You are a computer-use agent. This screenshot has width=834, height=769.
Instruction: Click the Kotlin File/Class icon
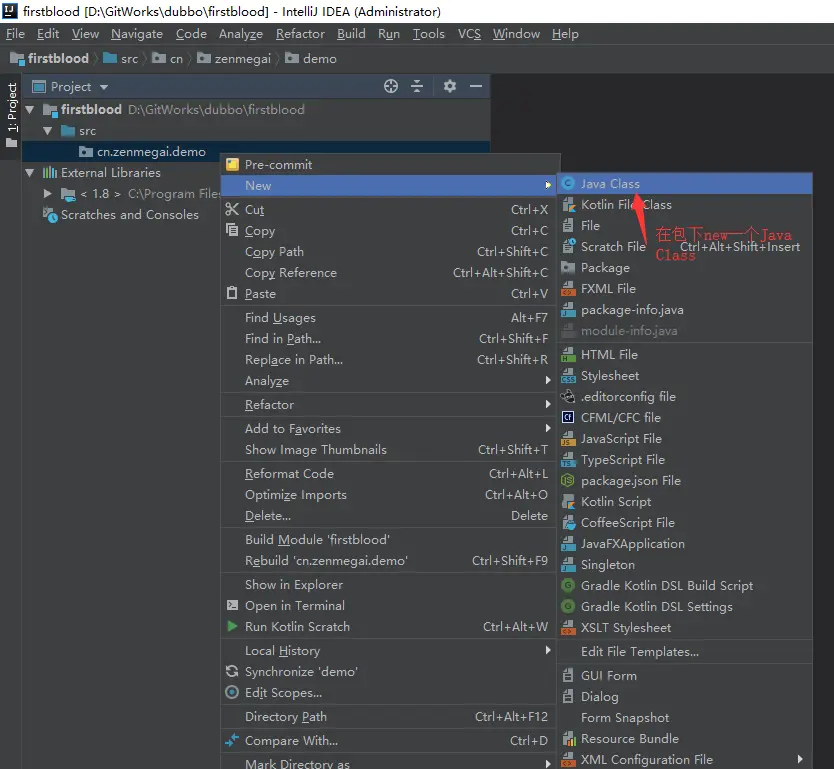tap(568, 205)
